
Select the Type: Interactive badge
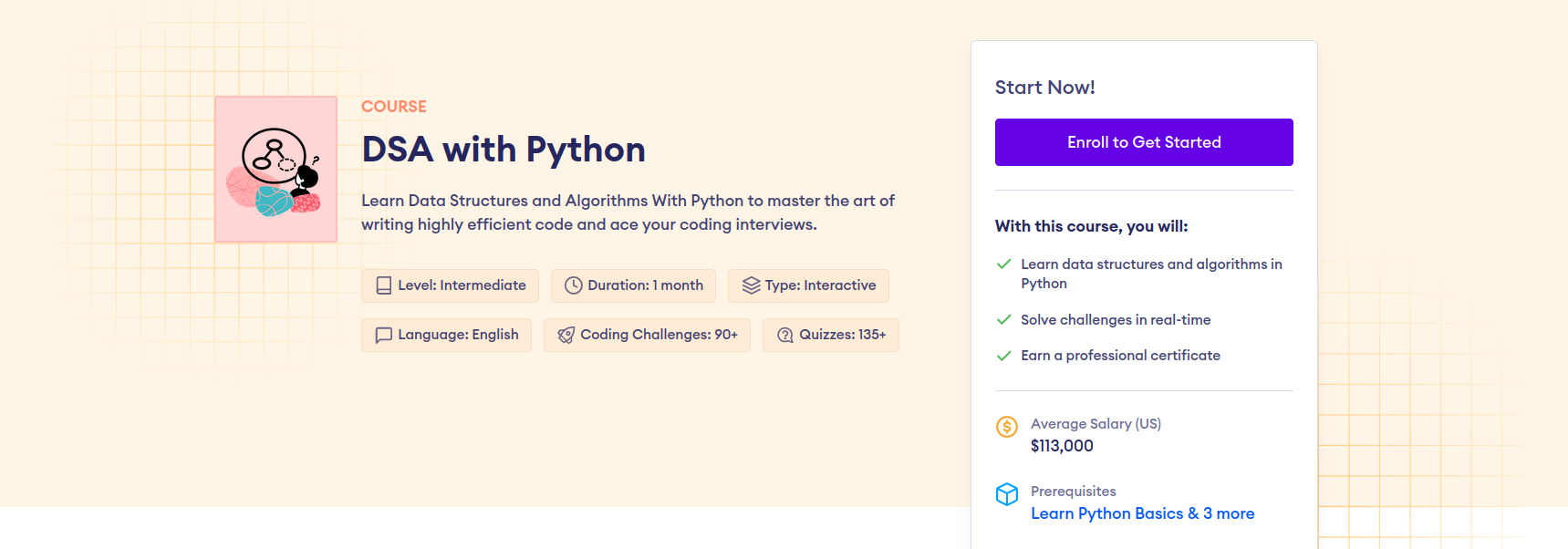[x=808, y=285]
